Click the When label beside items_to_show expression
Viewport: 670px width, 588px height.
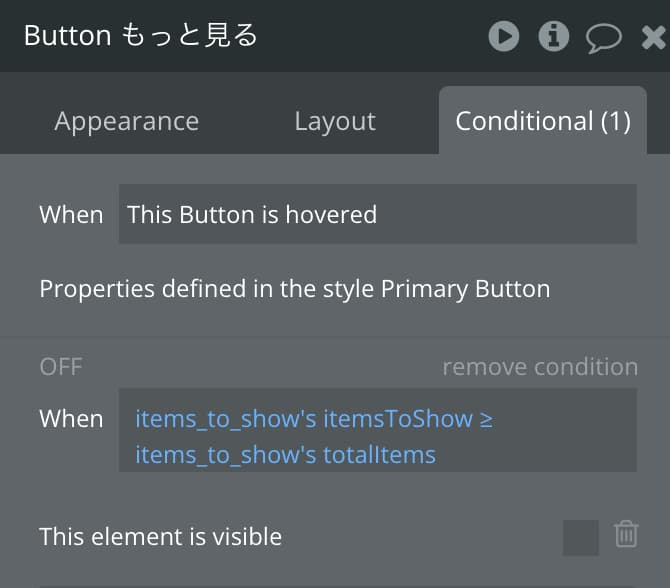click(x=71, y=419)
